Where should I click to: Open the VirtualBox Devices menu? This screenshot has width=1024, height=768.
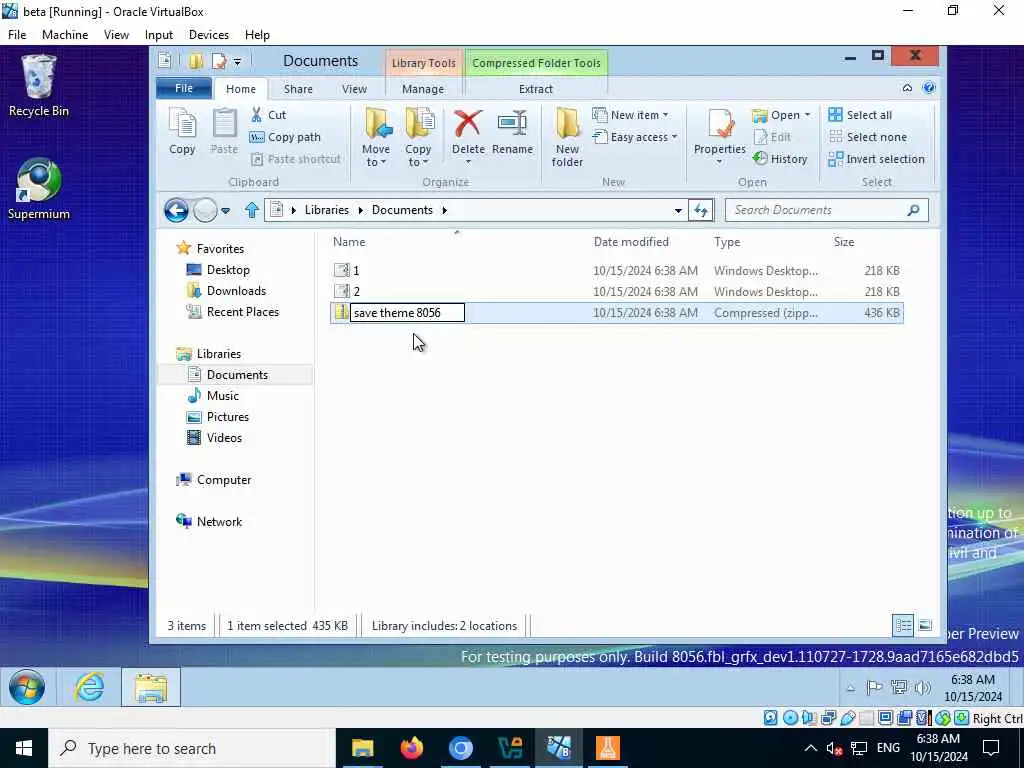pyautogui.click(x=208, y=35)
